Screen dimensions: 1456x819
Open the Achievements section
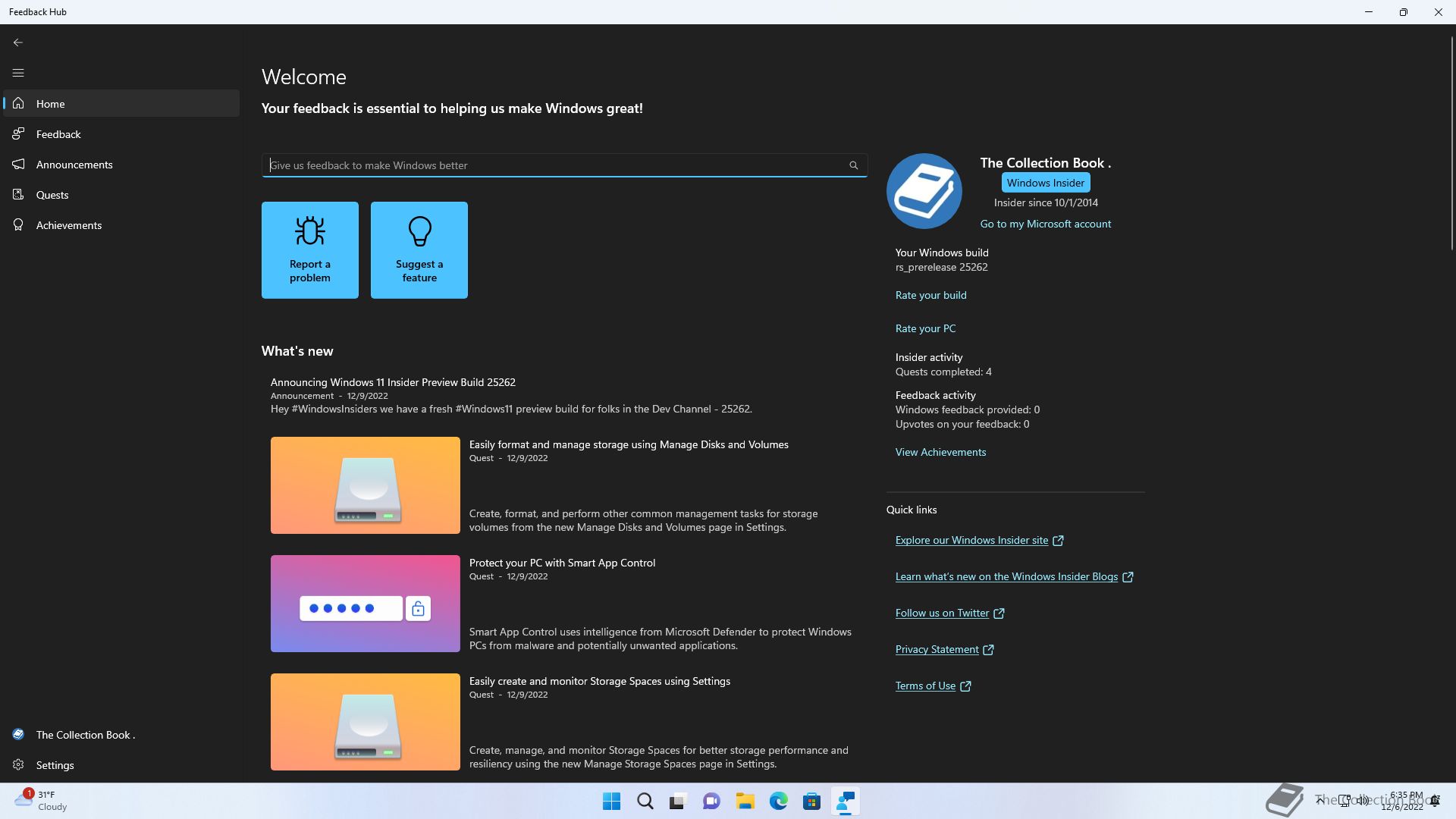pos(121,225)
